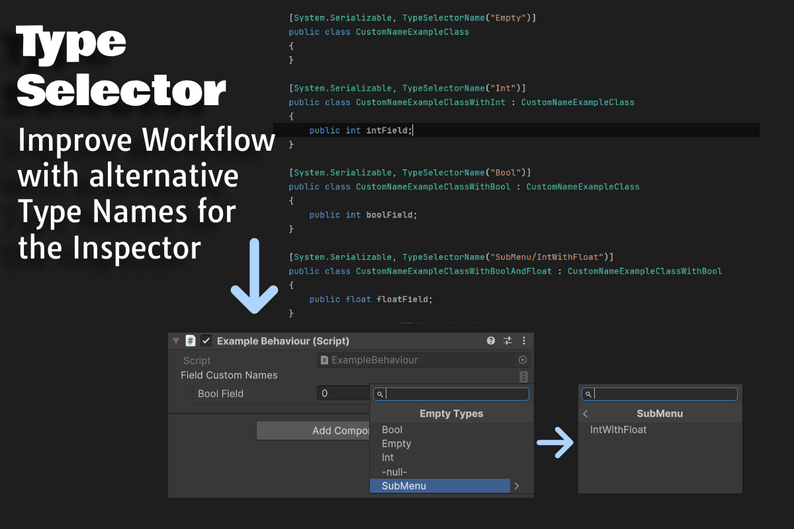Choose Int in type list

coord(451,458)
